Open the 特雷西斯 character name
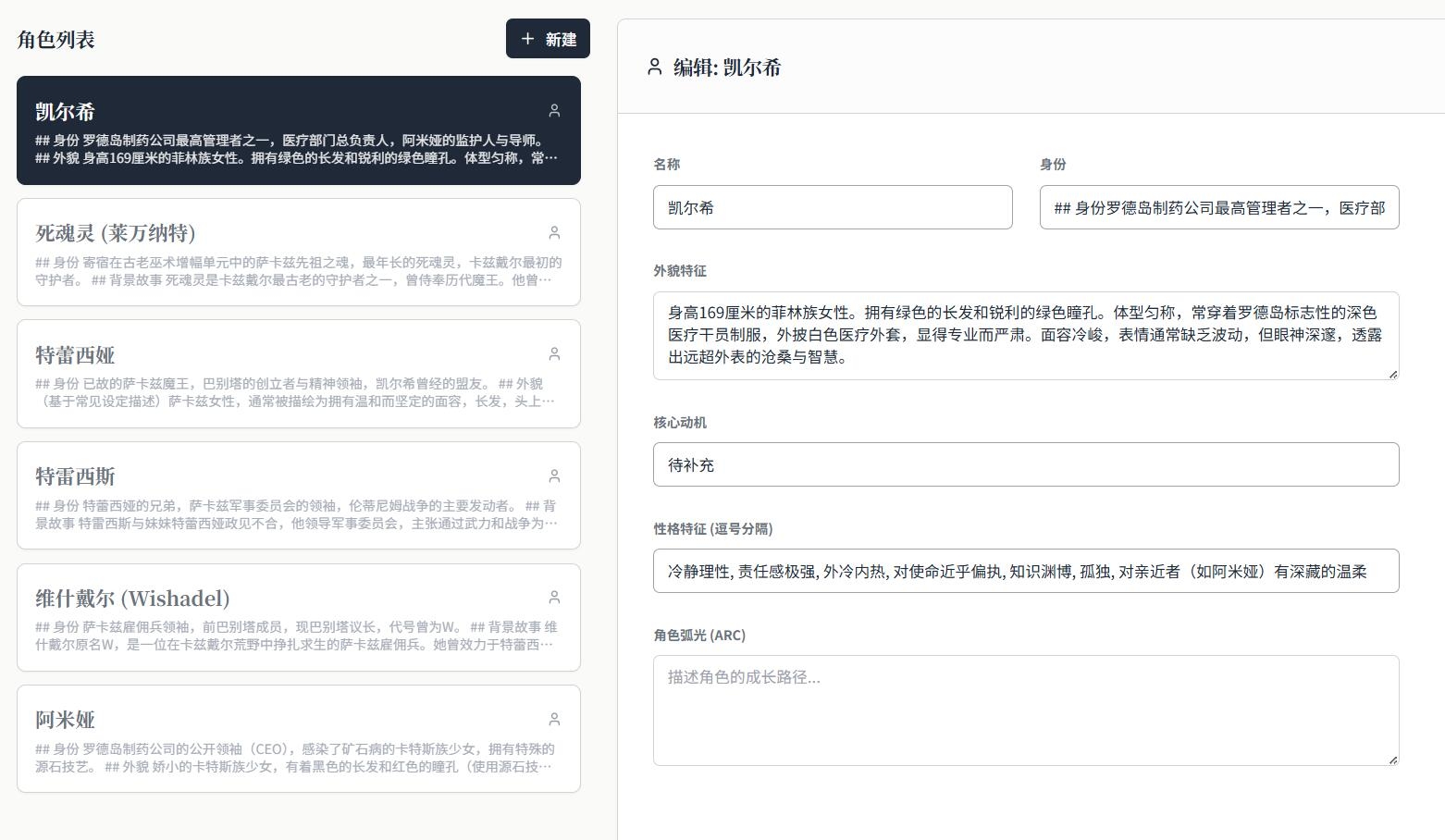The width and height of the screenshot is (1445, 840). [75, 476]
